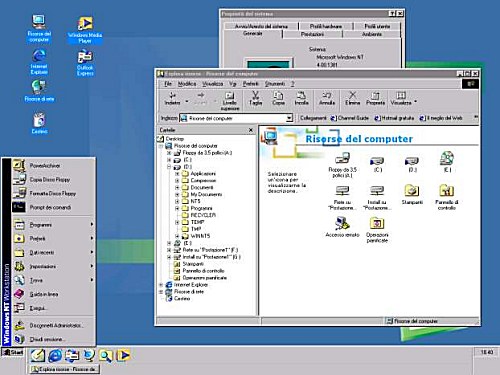500x375 pixels.
Task: Collapse the (D:) drive tree node
Action: coord(169,167)
